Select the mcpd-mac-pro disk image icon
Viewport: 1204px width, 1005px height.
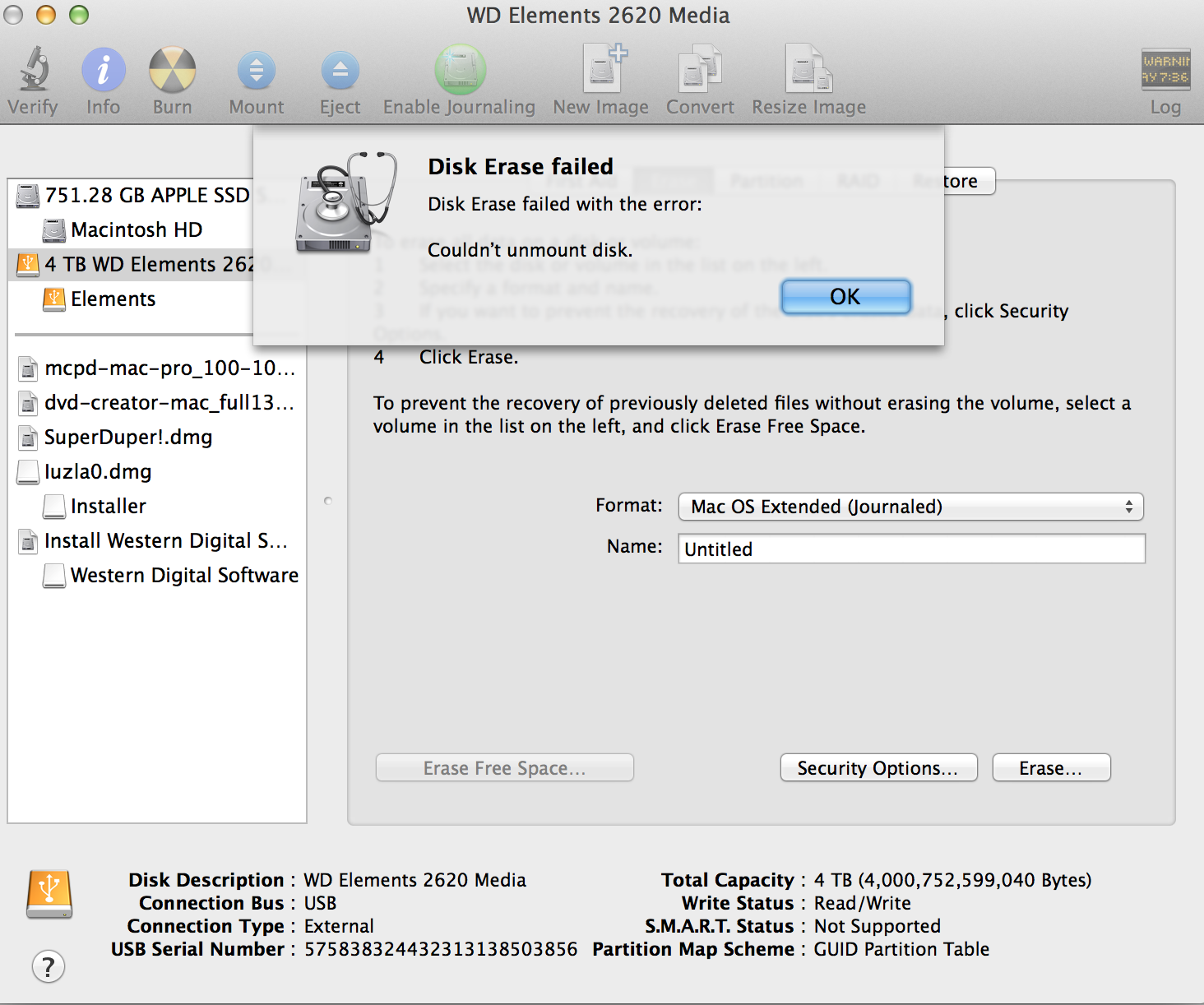[28, 368]
